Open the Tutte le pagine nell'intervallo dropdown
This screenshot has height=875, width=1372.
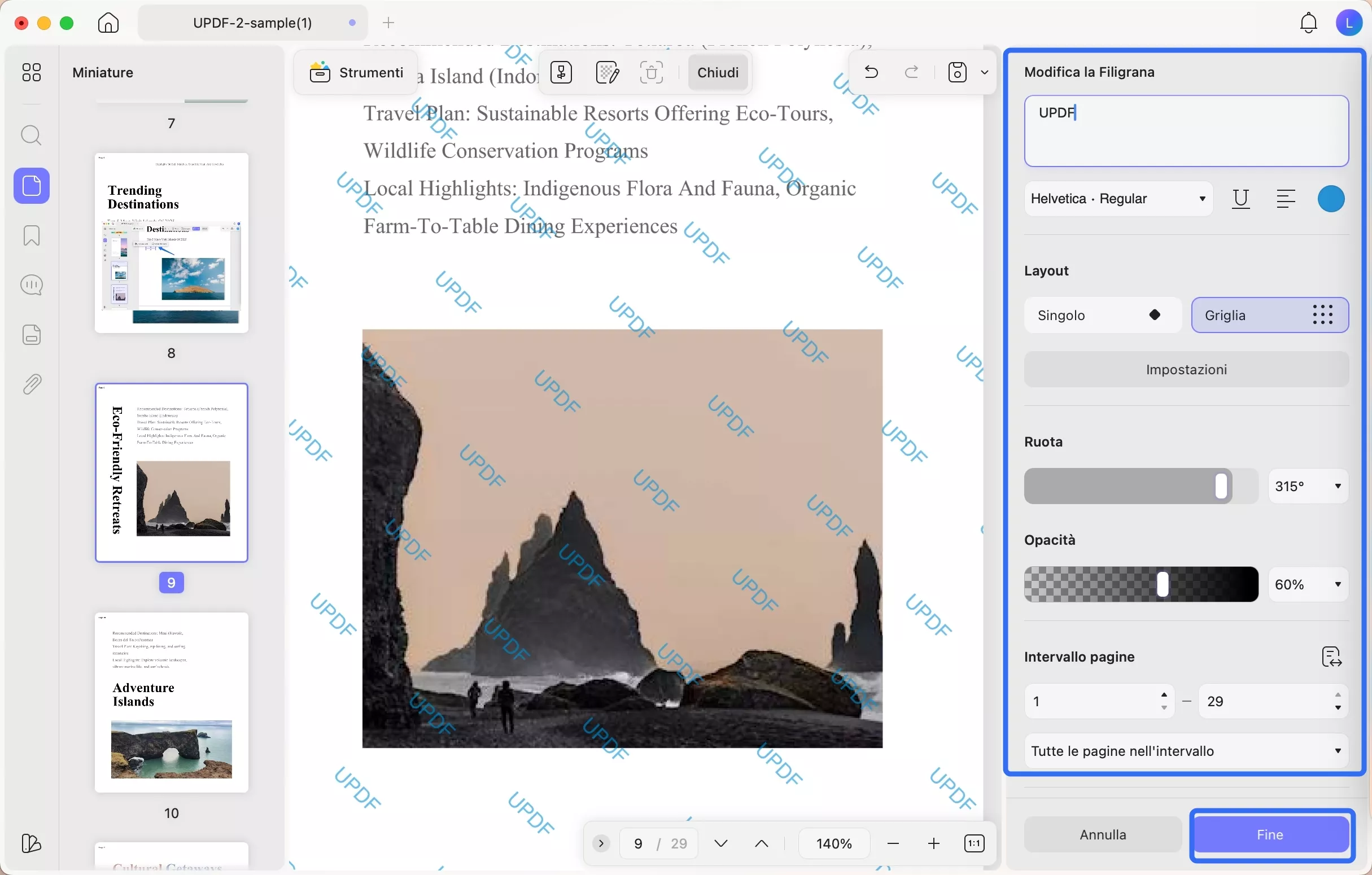pos(1186,751)
